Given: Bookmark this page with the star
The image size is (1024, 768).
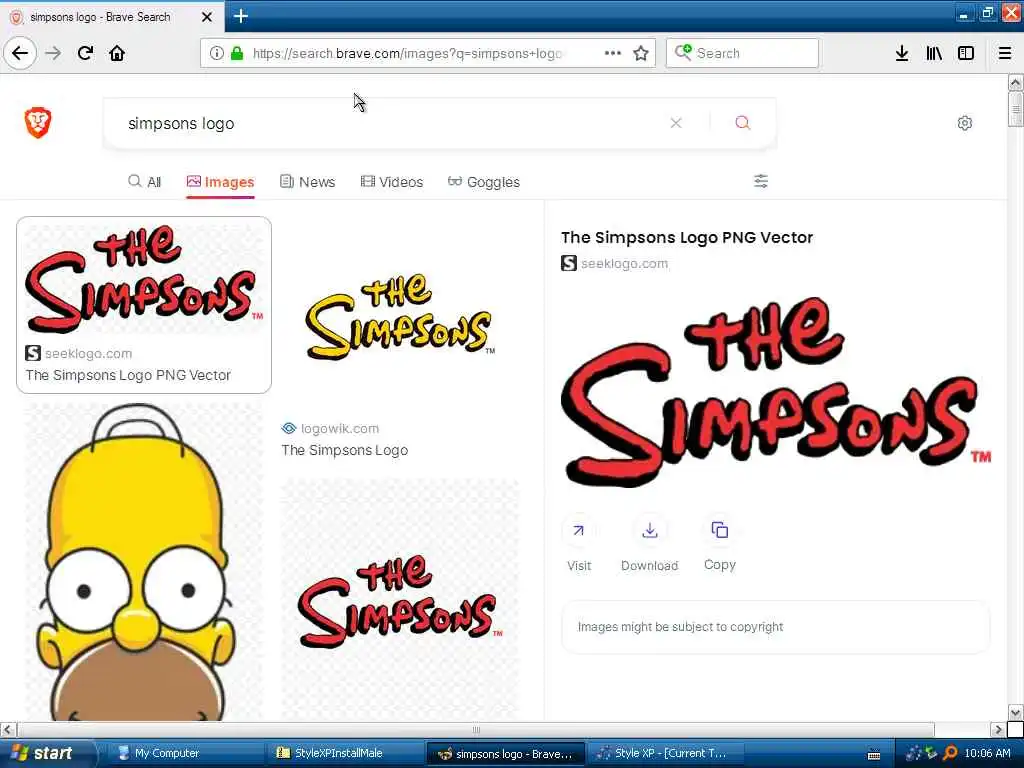Looking at the screenshot, I should click(x=641, y=53).
